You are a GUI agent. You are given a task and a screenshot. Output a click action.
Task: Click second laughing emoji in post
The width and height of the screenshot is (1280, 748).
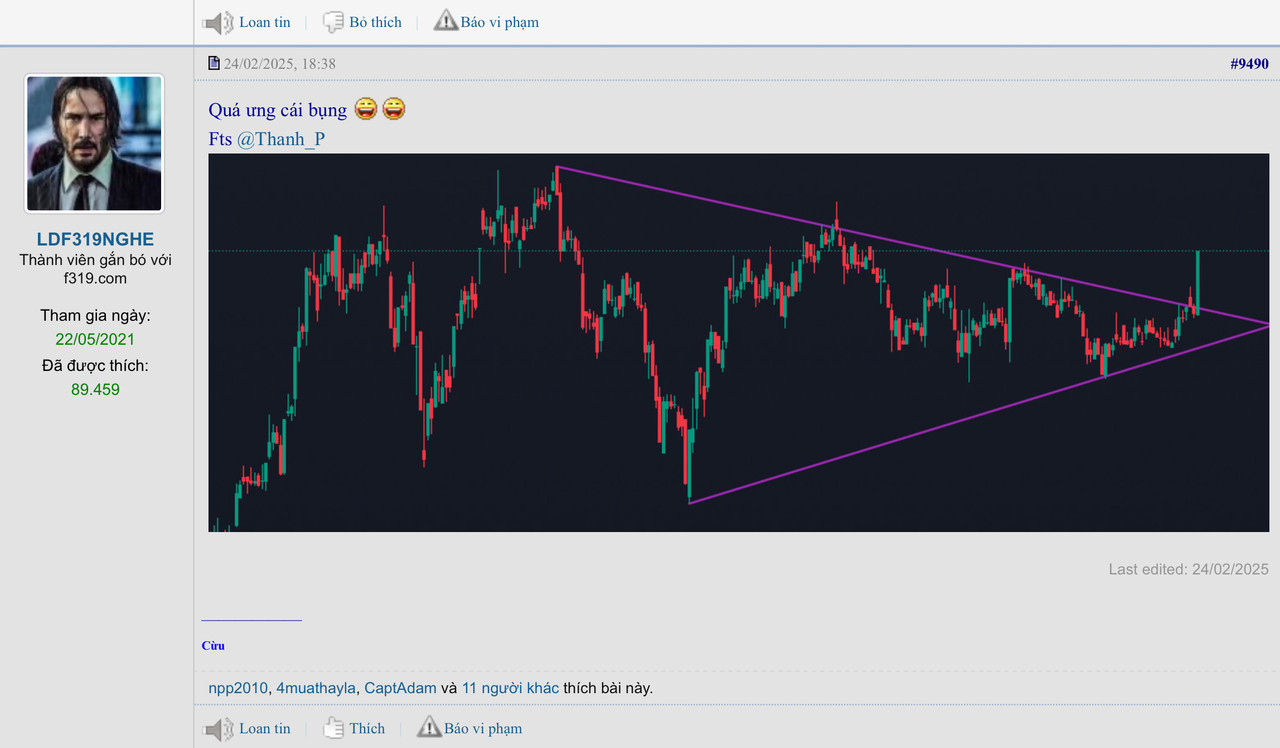coord(394,109)
